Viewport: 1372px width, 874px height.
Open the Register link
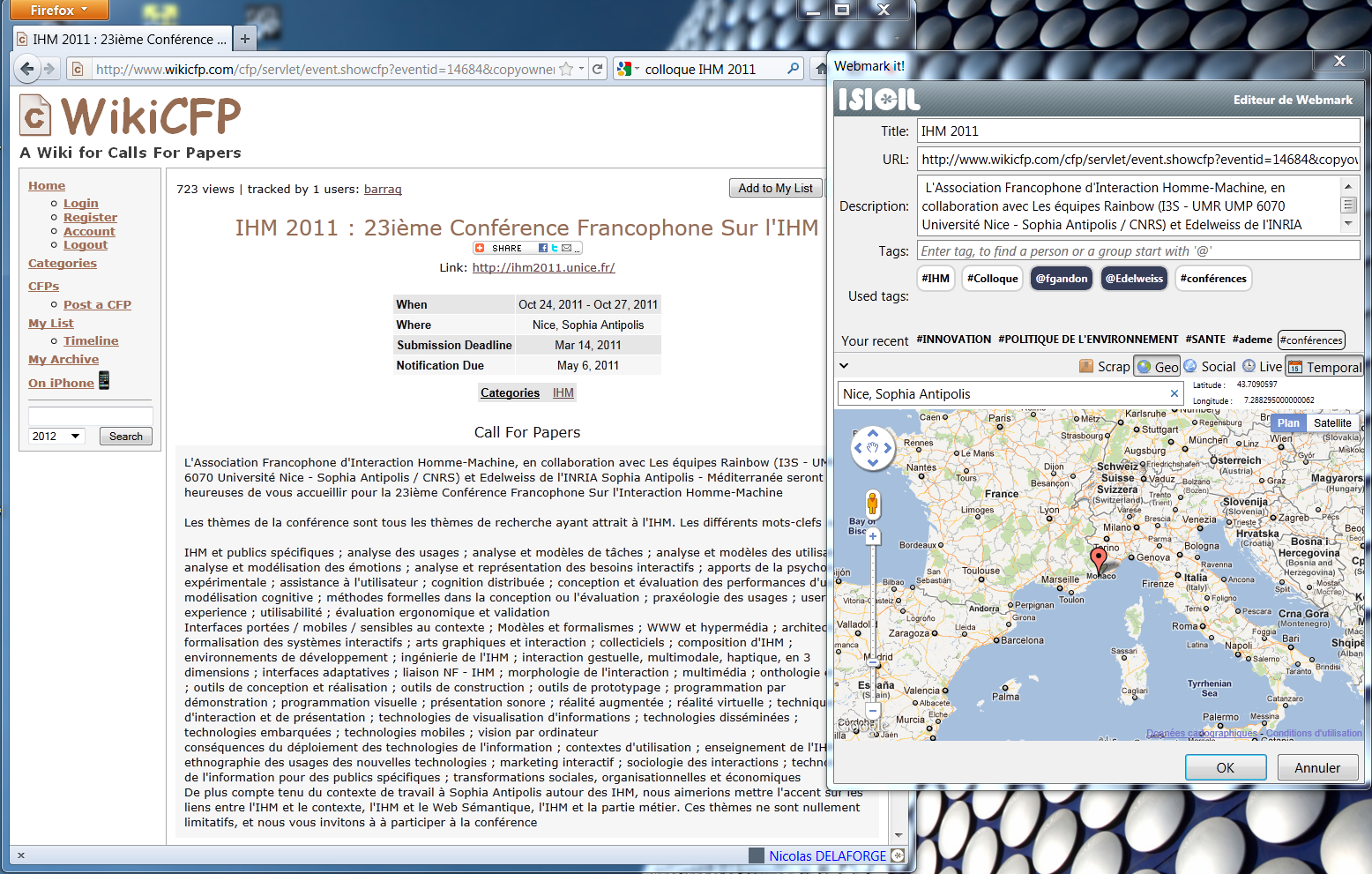(90, 217)
